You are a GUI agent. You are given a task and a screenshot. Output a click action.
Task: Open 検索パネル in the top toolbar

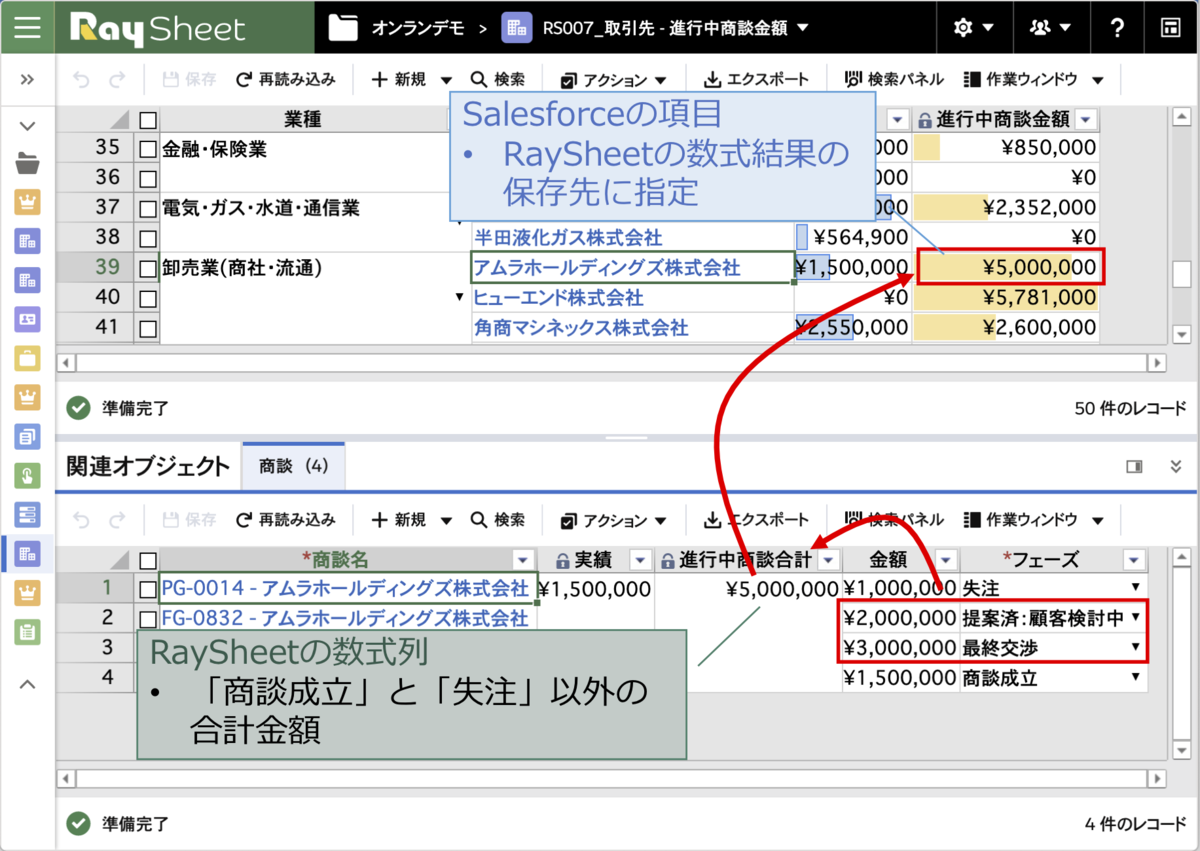click(x=894, y=79)
